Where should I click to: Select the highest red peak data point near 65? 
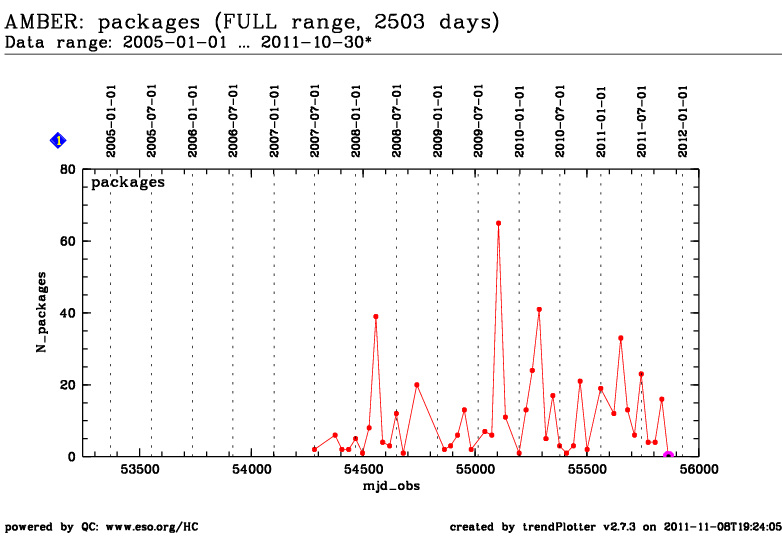498,223
